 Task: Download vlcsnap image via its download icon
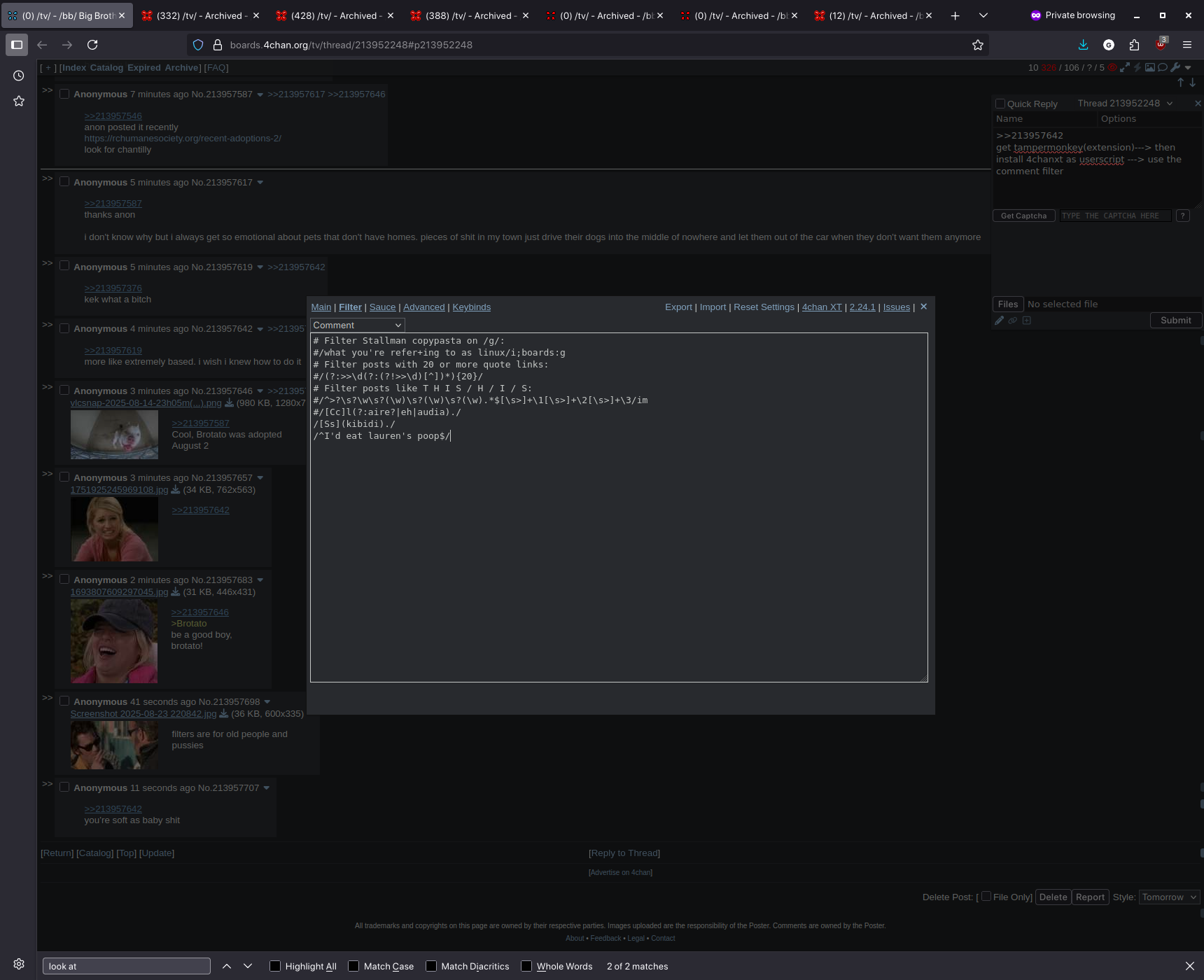[x=229, y=403]
